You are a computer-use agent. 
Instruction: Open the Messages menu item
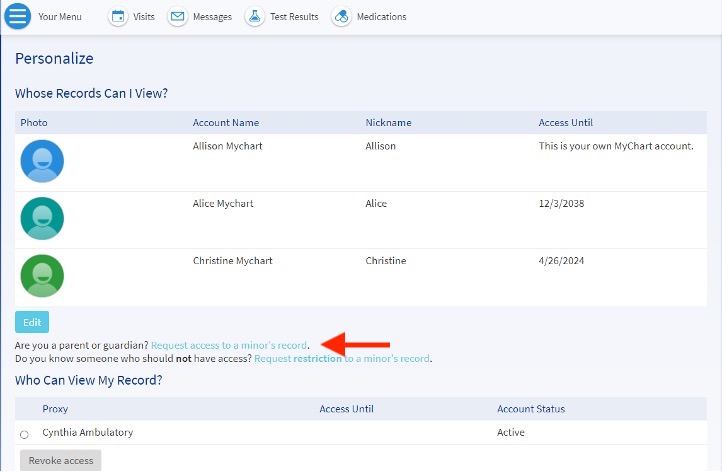pyautogui.click(x=212, y=17)
